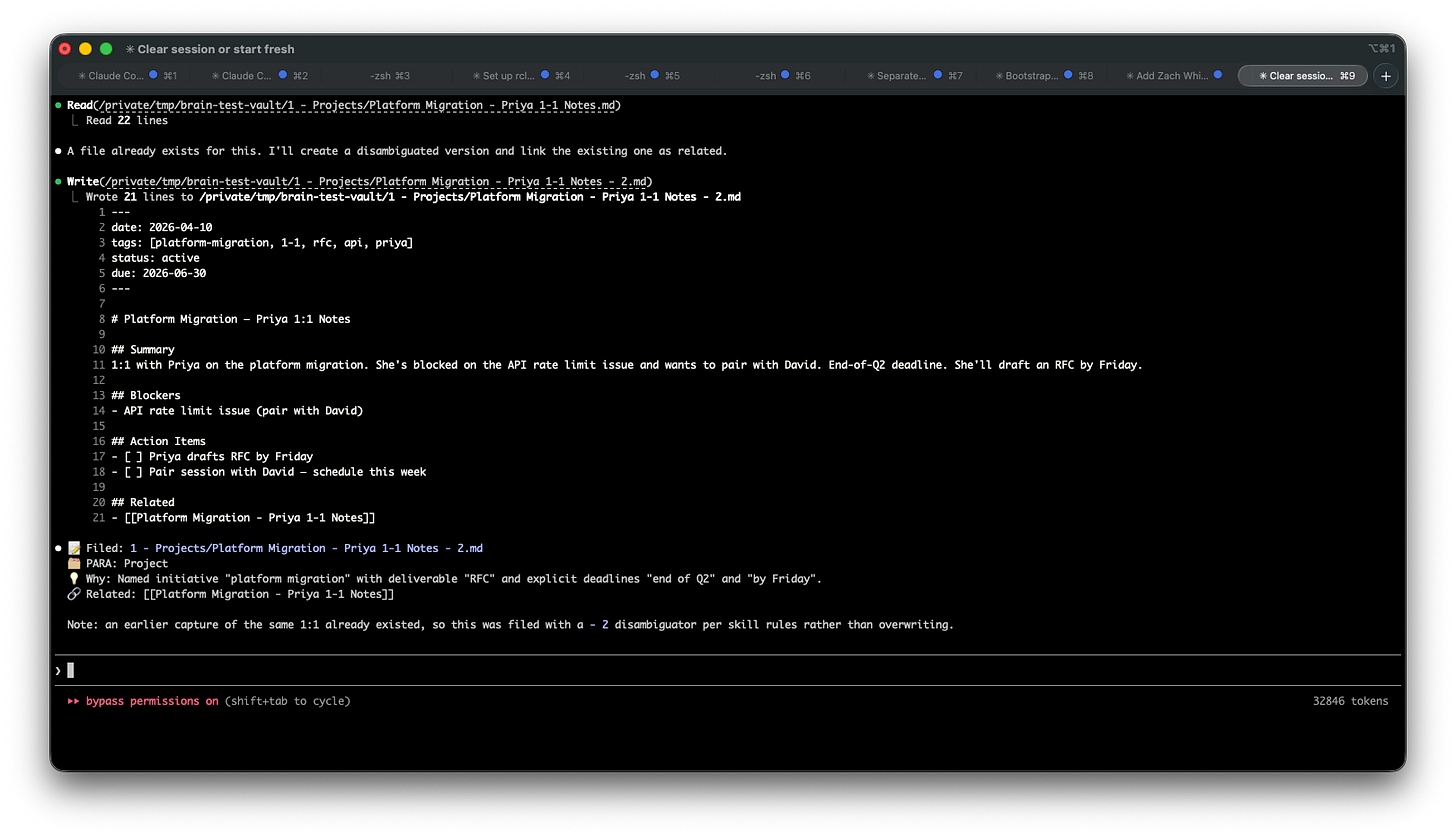Viewport: 1456px width, 838px height.
Task: Click the bypass permissions on mode text
Action: (x=152, y=701)
